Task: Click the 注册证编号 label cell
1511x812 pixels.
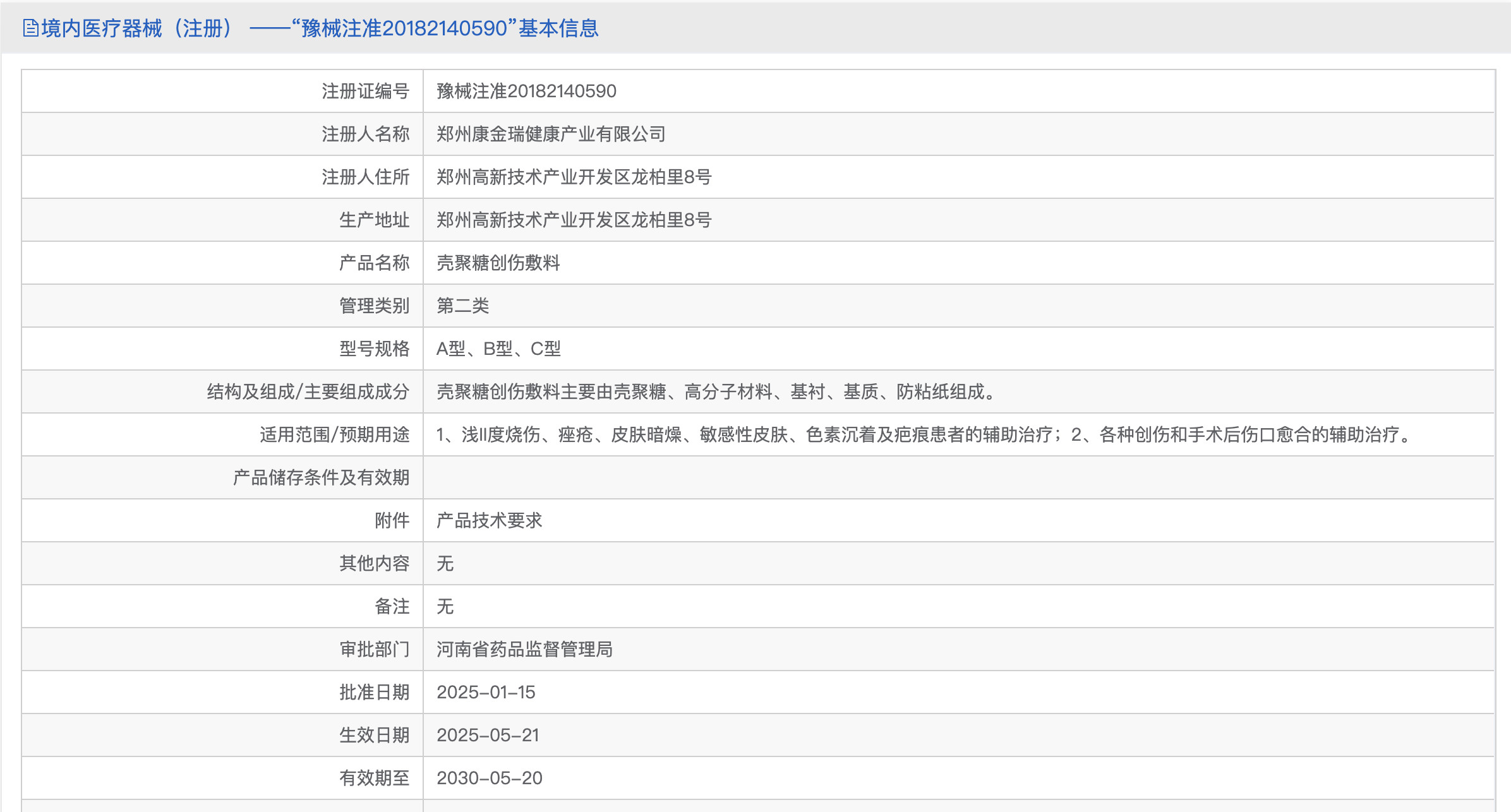Action: (x=365, y=91)
